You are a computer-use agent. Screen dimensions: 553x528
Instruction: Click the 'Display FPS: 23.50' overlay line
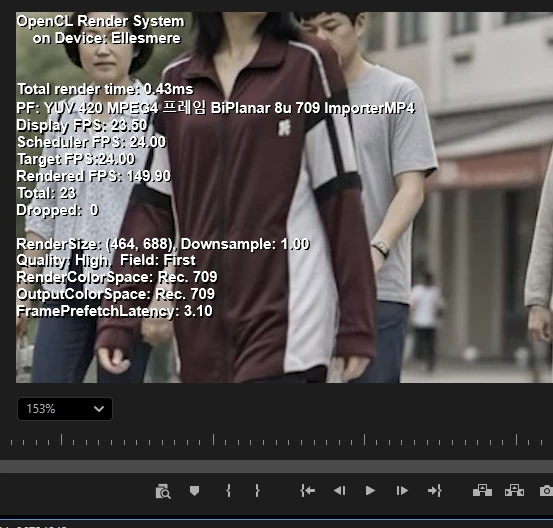coord(82,125)
